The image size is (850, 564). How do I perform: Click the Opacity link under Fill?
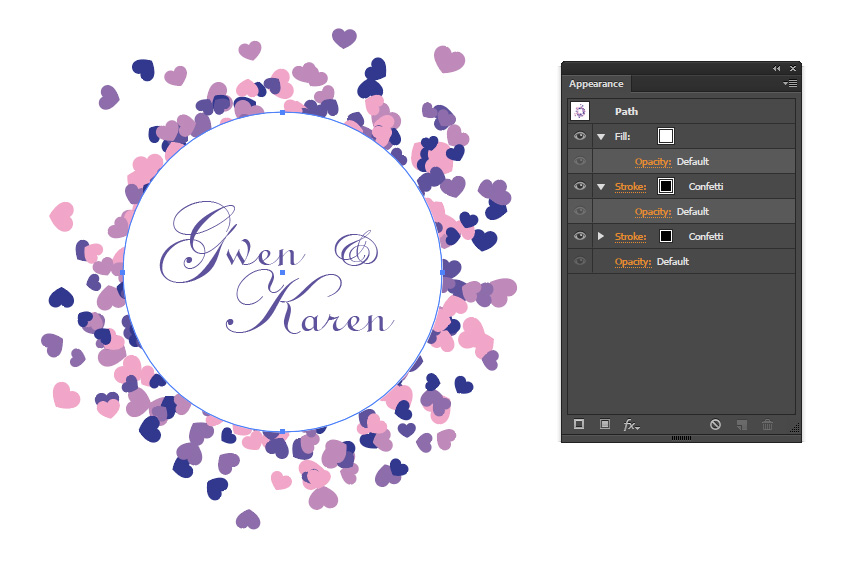tap(653, 162)
